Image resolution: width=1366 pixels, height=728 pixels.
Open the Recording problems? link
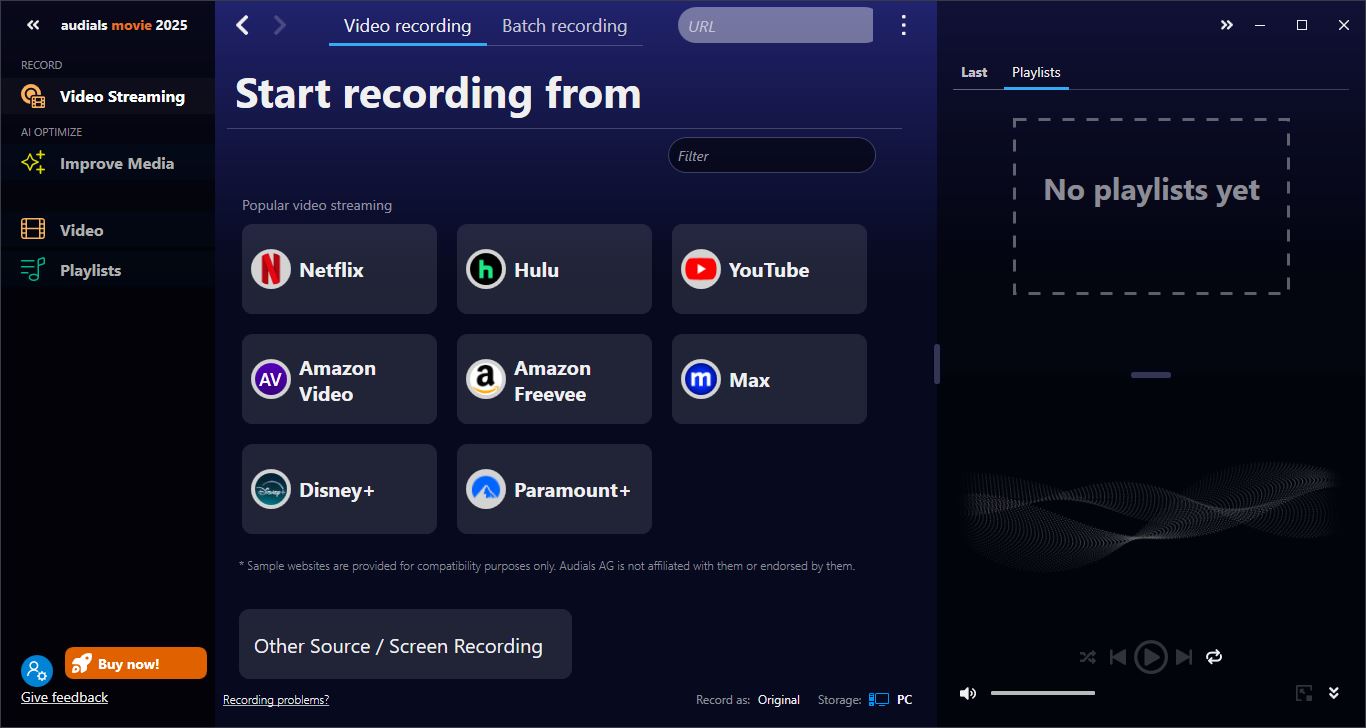(276, 700)
